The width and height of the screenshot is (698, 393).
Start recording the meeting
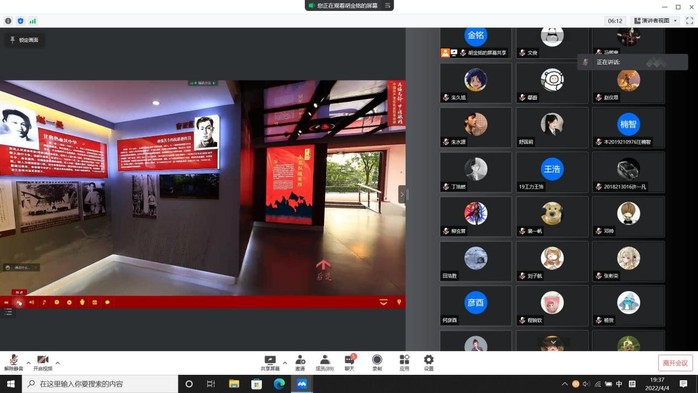point(377,363)
